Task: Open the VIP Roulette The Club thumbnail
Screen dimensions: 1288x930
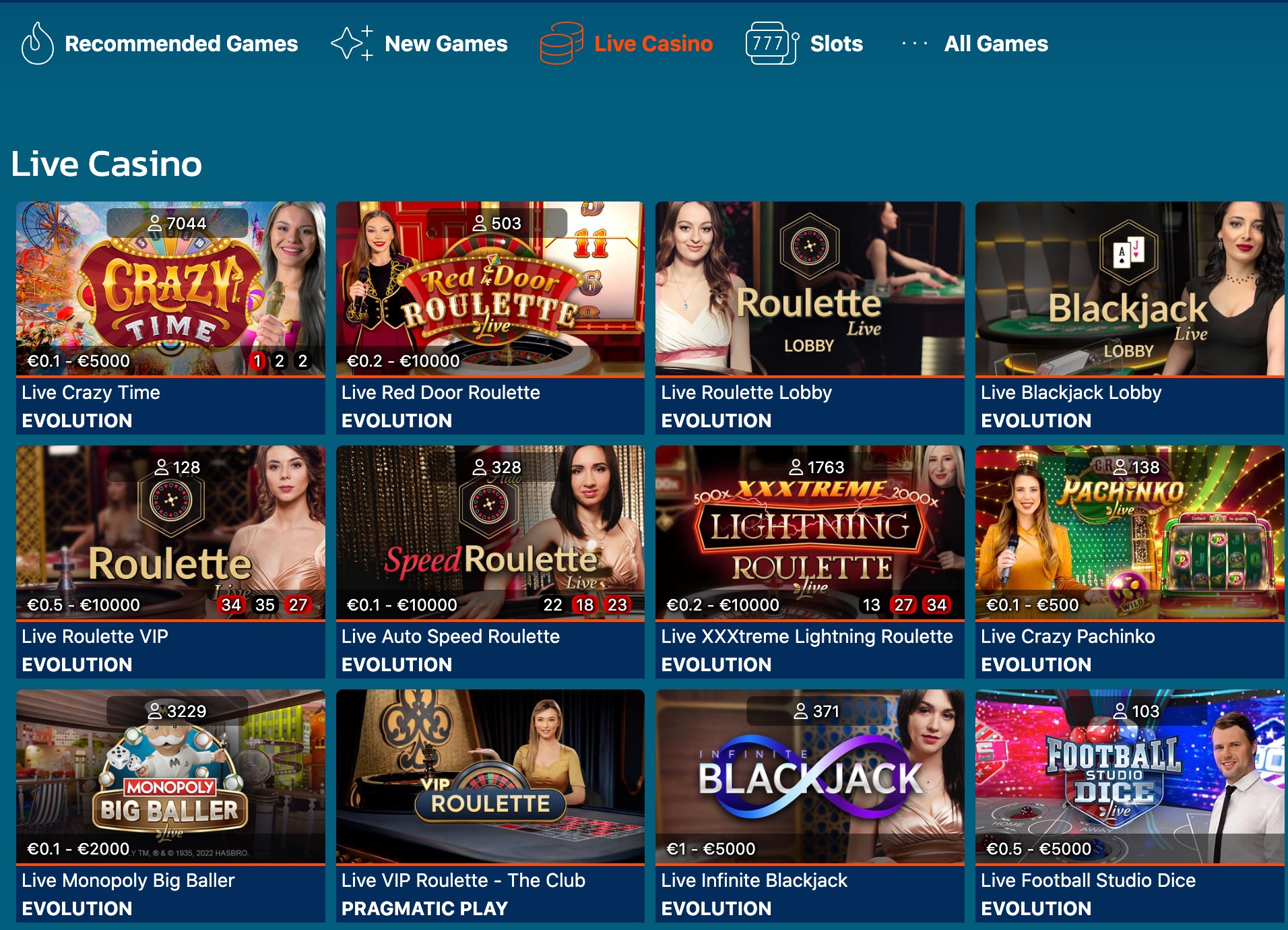Action: 490,776
